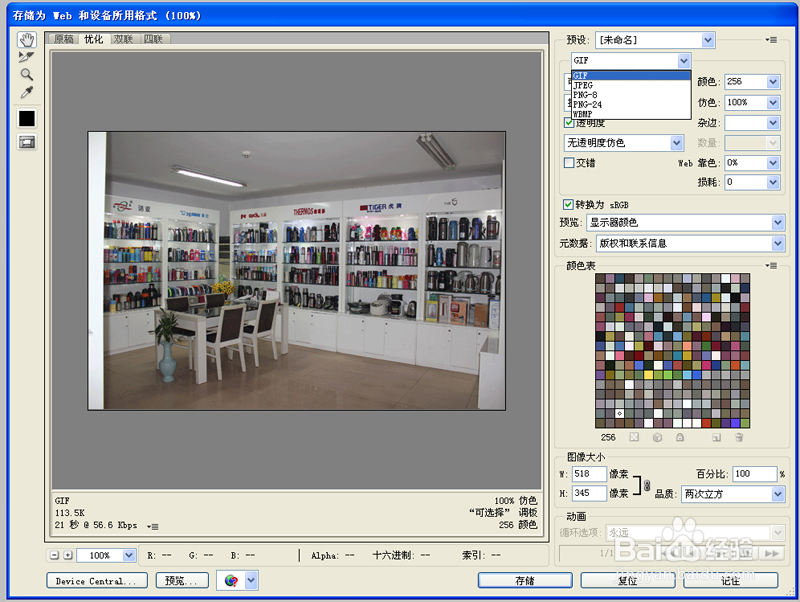Toggle the 透明度 checkbox
This screenshot has height=602, width=800.
(x=569, y=122)
